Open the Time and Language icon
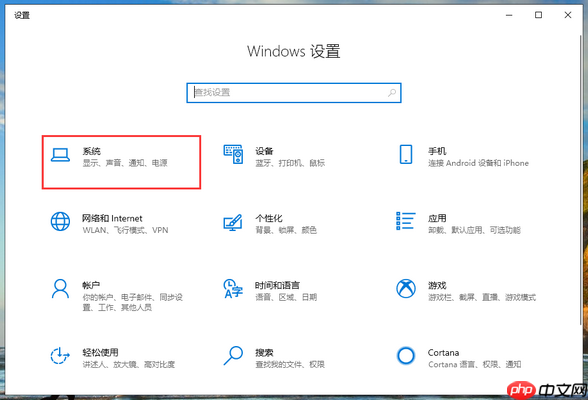 [233, 288]
